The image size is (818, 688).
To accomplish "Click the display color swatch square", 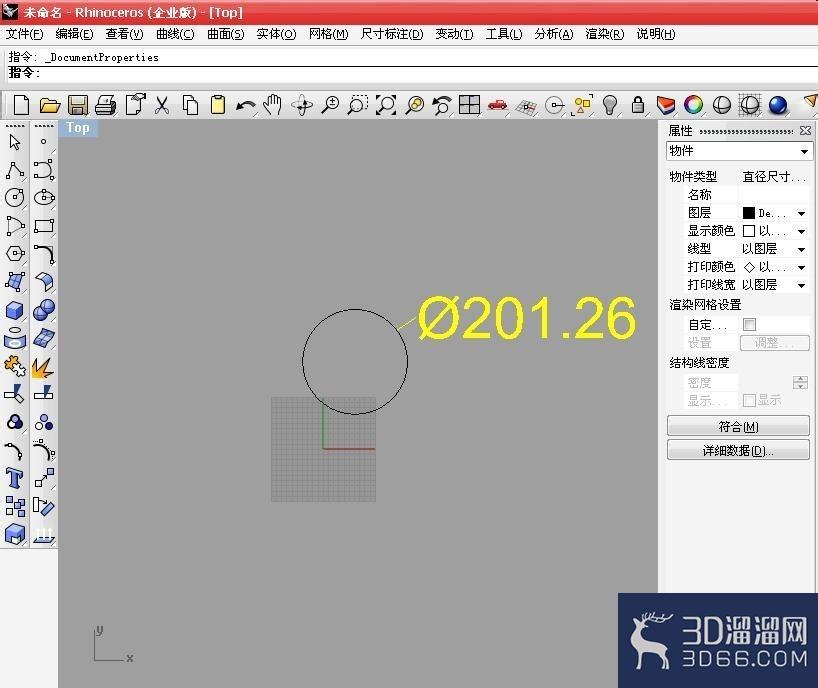I will coord(749,231).
